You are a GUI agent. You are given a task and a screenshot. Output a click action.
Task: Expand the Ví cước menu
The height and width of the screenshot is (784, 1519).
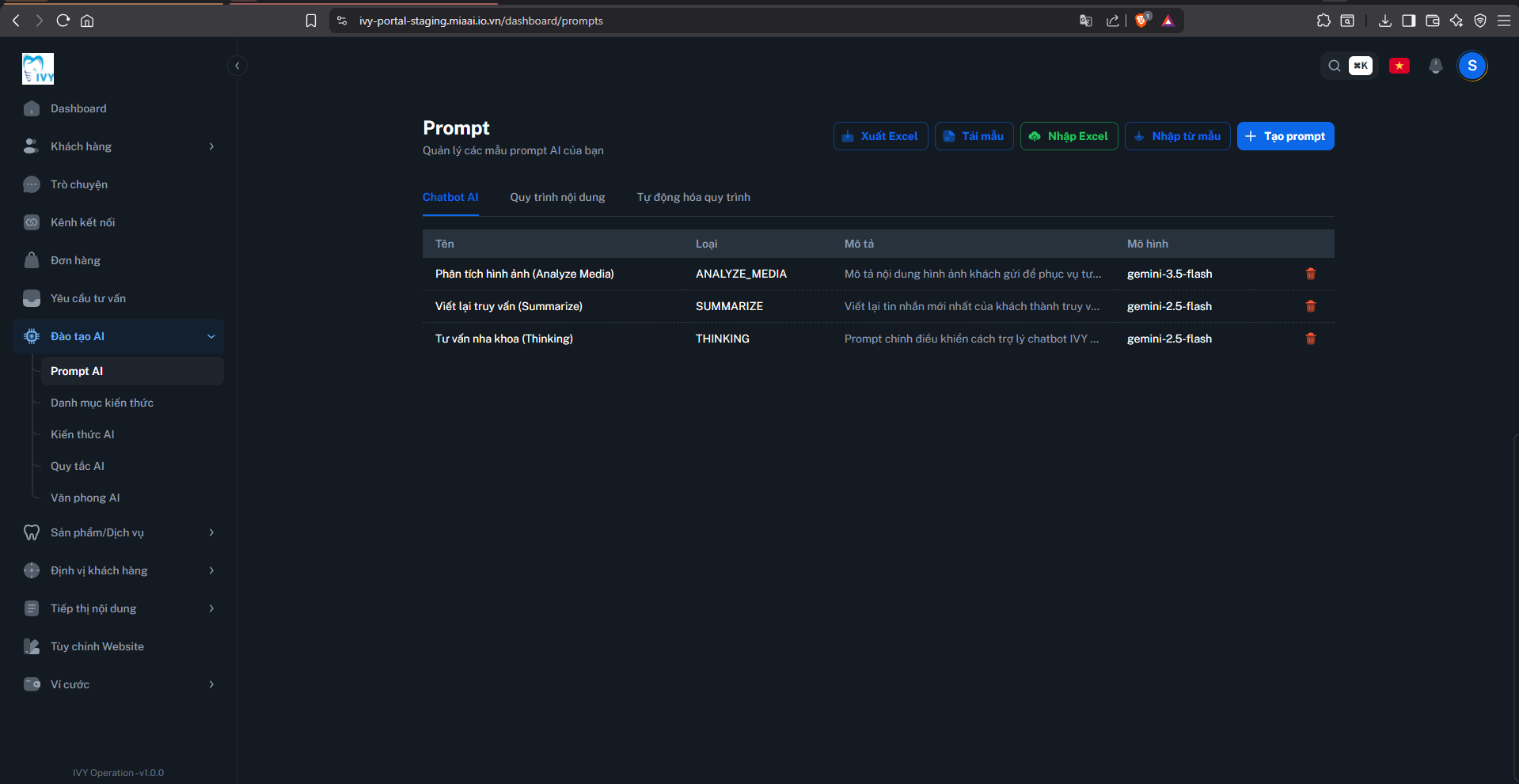click(119, 684)
